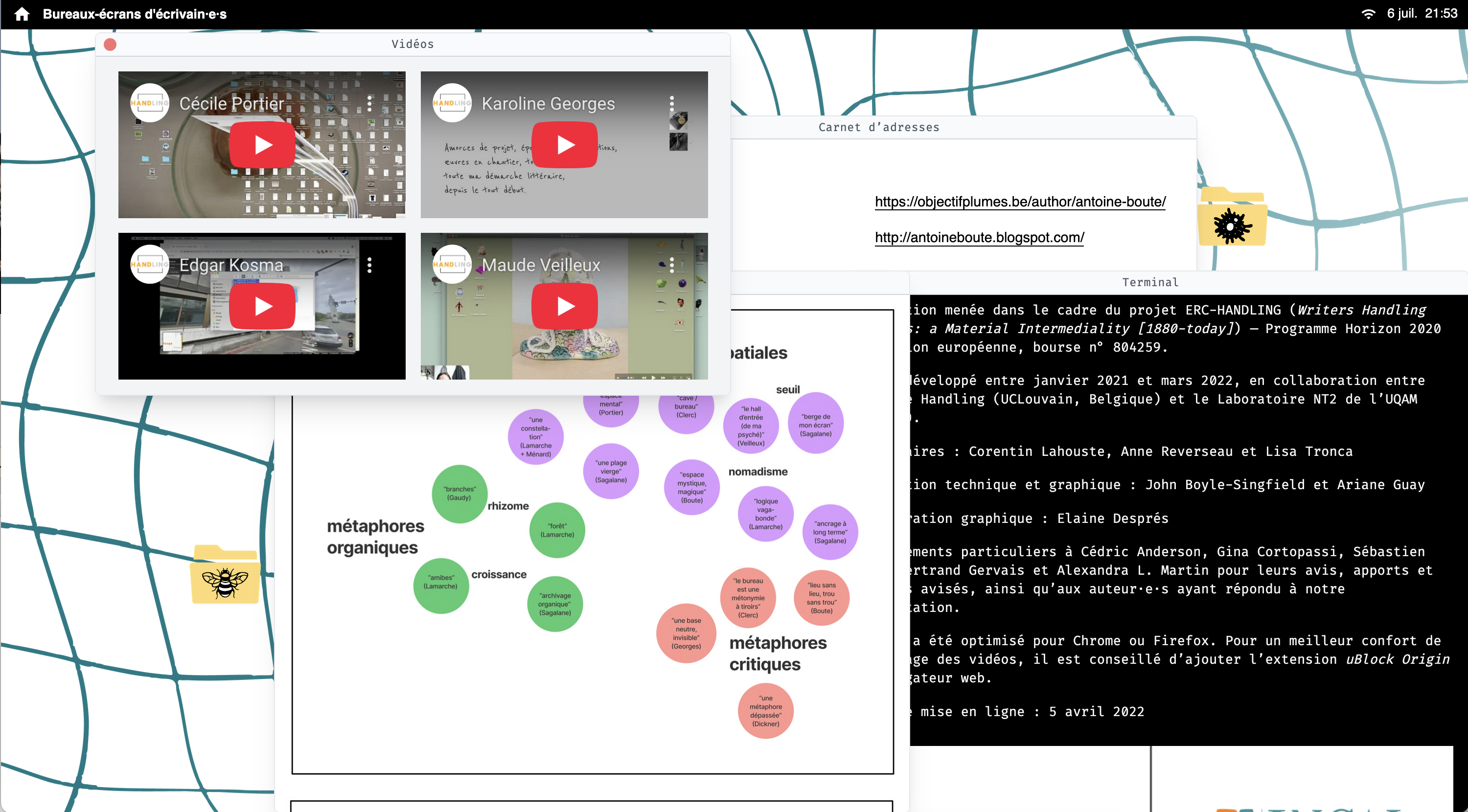Open Handling channel logo on Maude Veilleux video

452,265
